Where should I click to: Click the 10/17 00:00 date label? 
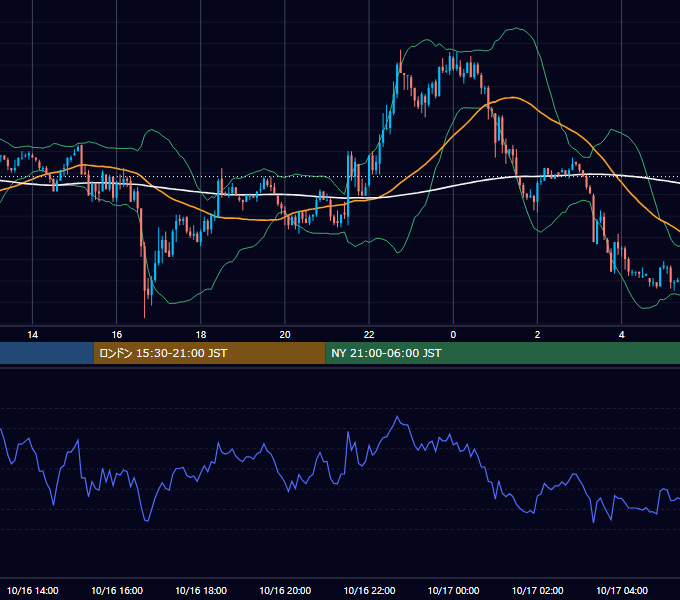453,590
